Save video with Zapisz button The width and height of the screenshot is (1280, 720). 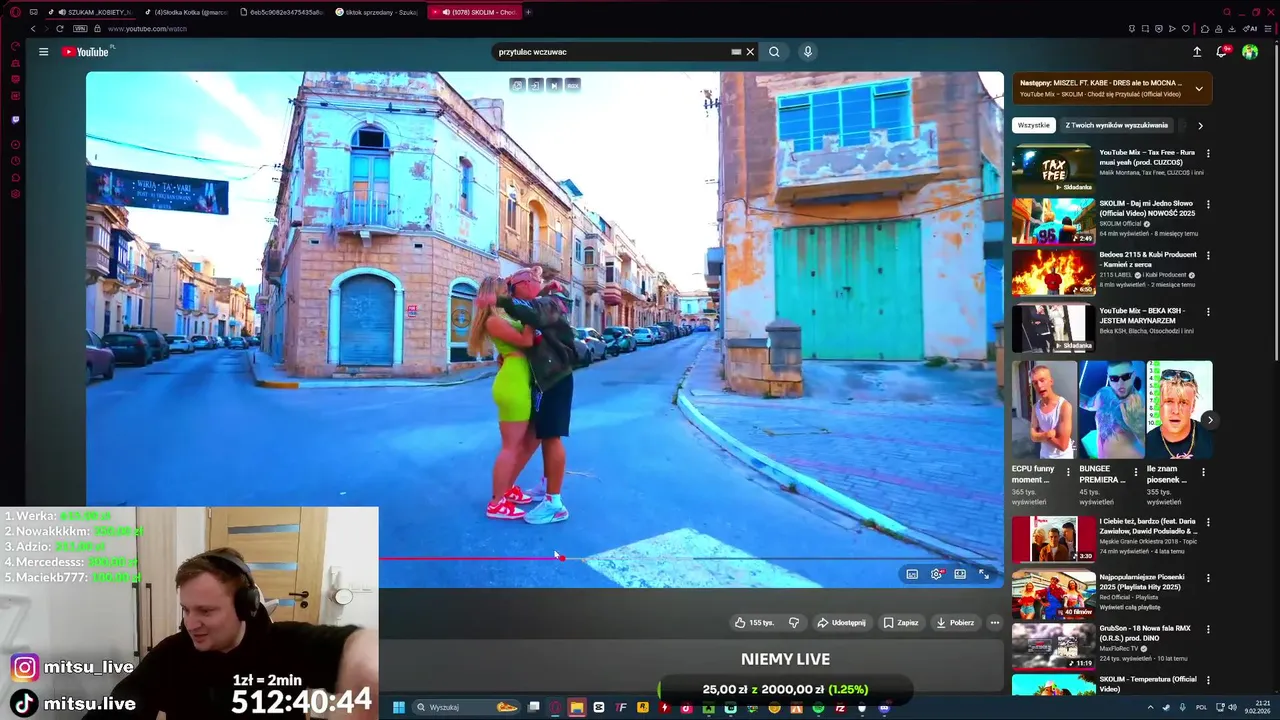coord(901,622)
